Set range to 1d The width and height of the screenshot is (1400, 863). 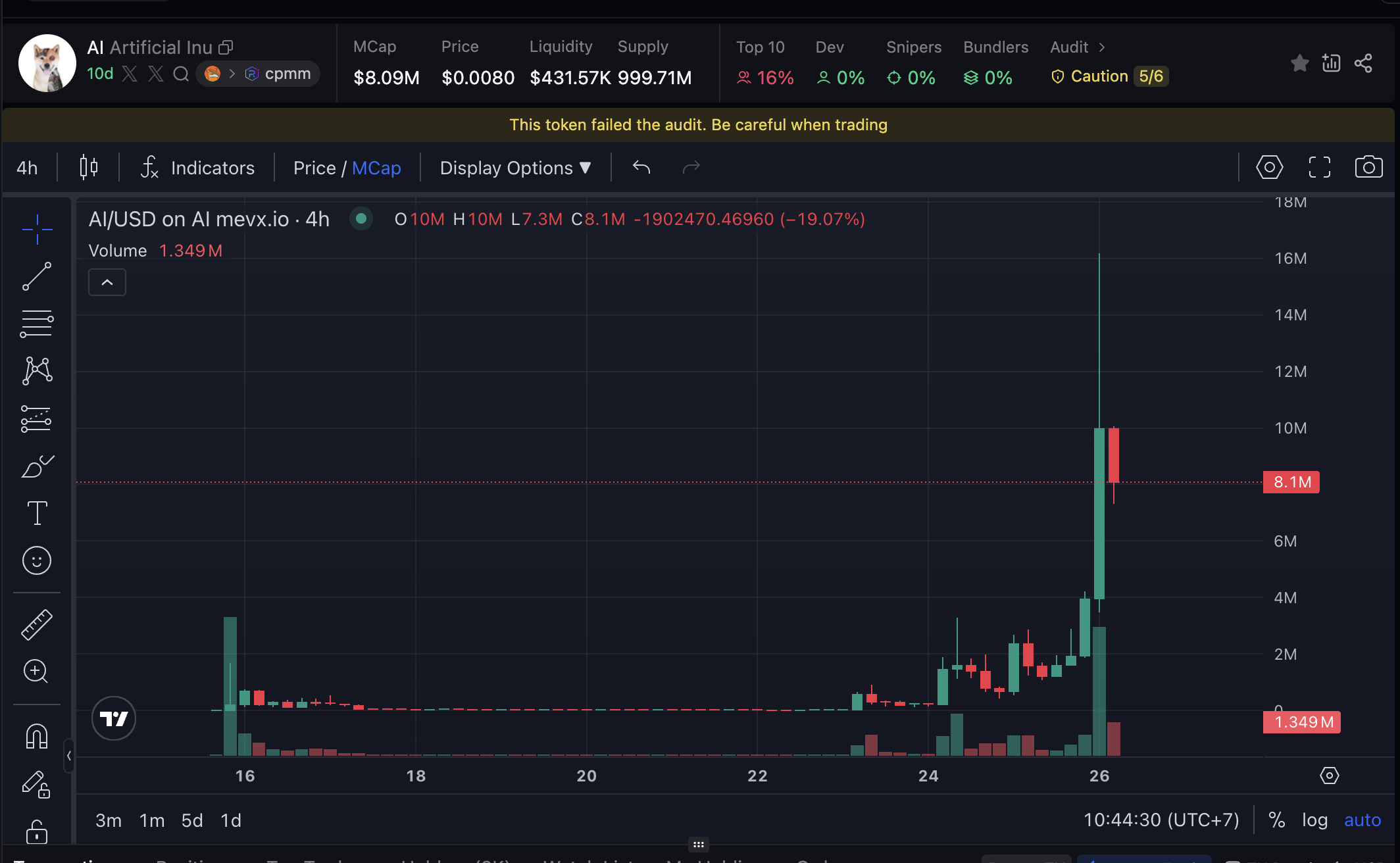[x=231, y=820]
